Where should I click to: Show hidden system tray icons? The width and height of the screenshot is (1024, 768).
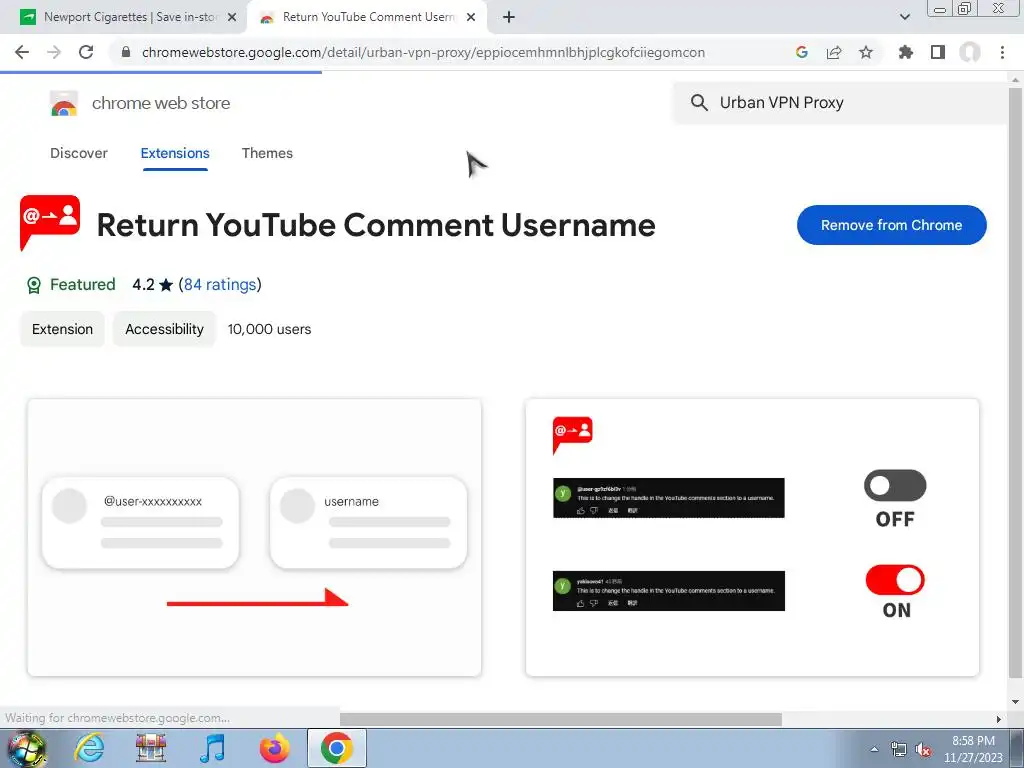tap(874, 749)
